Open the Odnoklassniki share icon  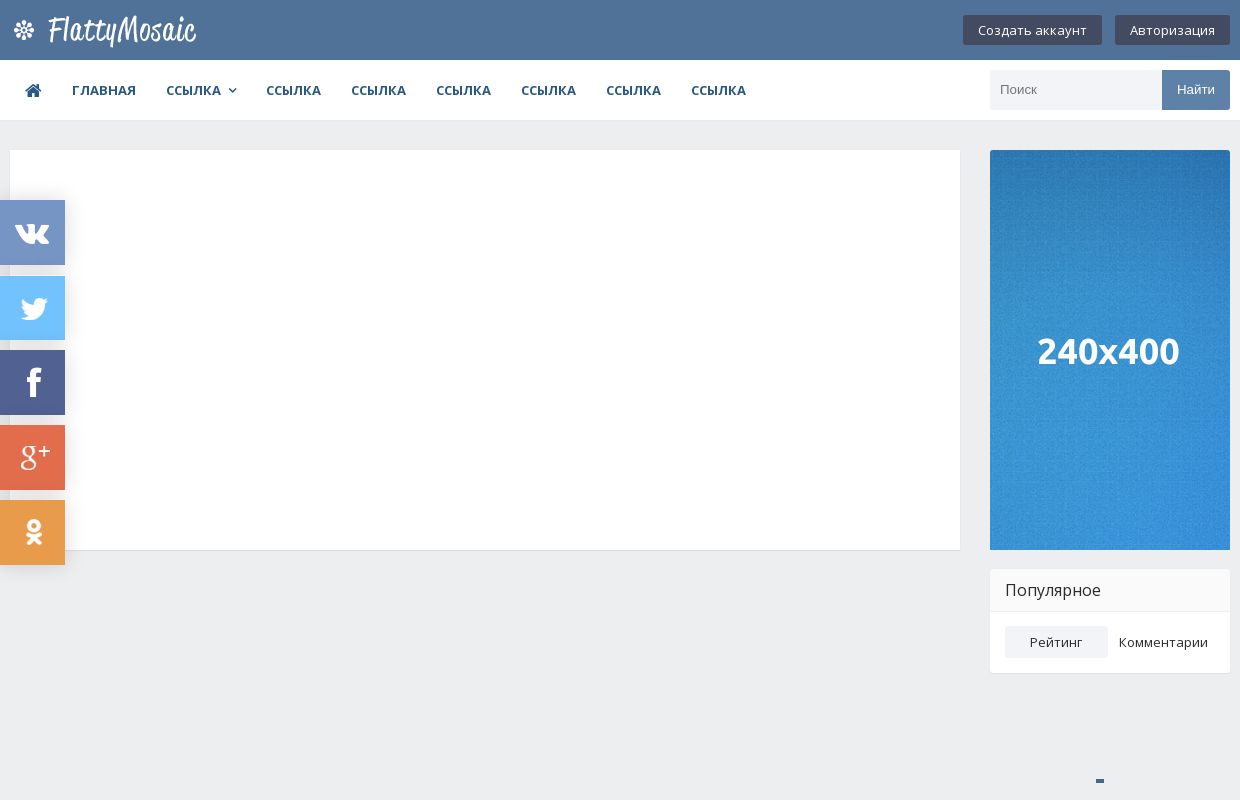tap(32, 532)
